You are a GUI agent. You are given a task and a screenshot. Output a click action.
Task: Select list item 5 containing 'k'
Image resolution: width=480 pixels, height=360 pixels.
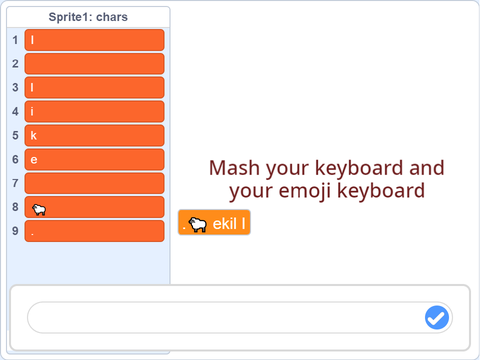[94, 135]
